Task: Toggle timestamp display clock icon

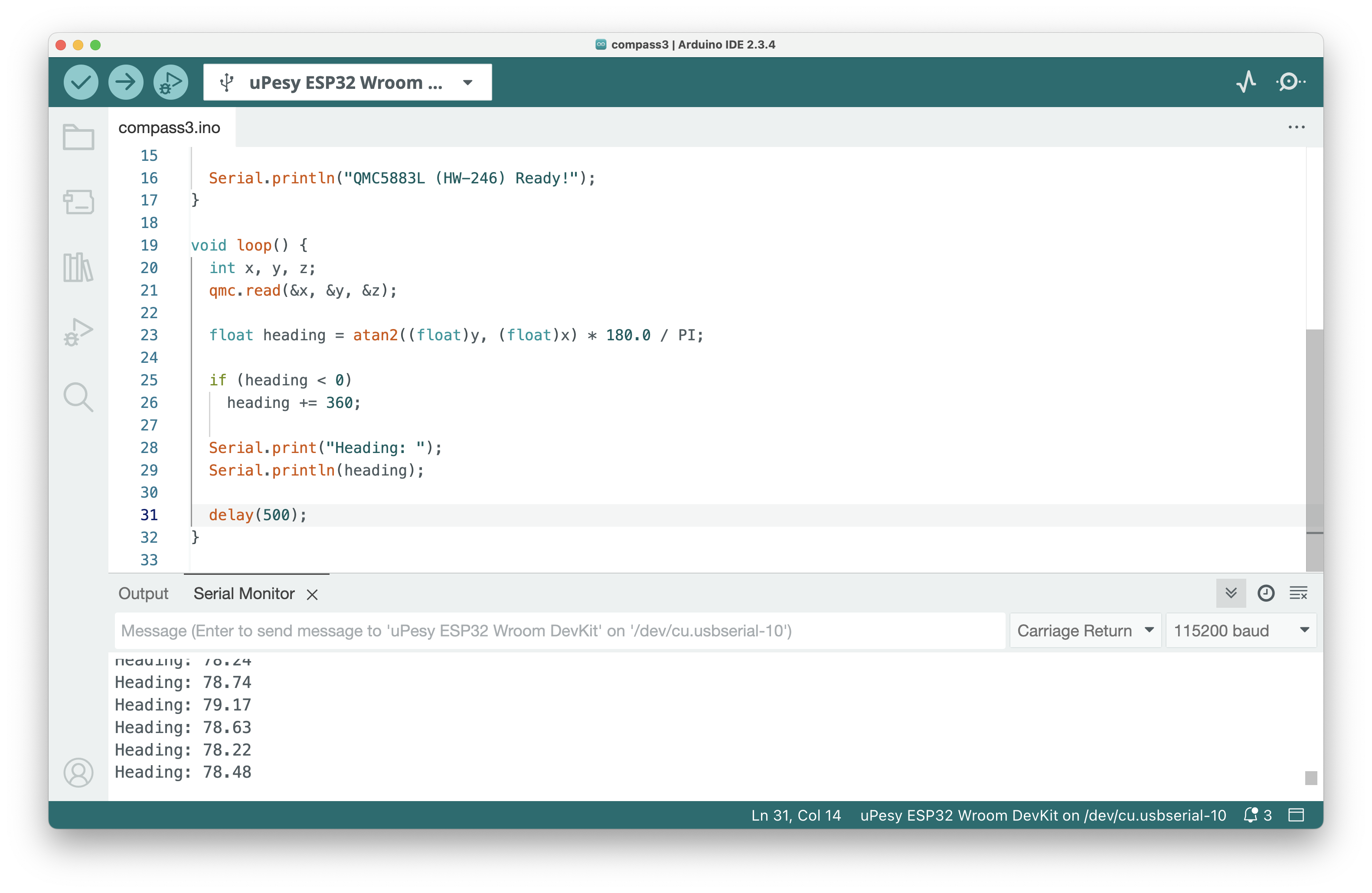Action: (x=1266, y=593)
